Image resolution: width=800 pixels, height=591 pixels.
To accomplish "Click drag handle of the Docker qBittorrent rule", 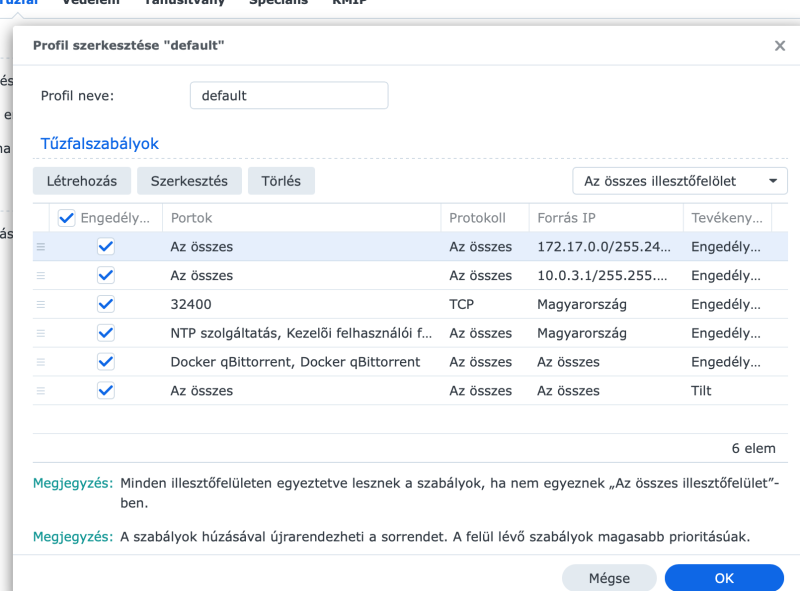I will (x=41, y=362).
